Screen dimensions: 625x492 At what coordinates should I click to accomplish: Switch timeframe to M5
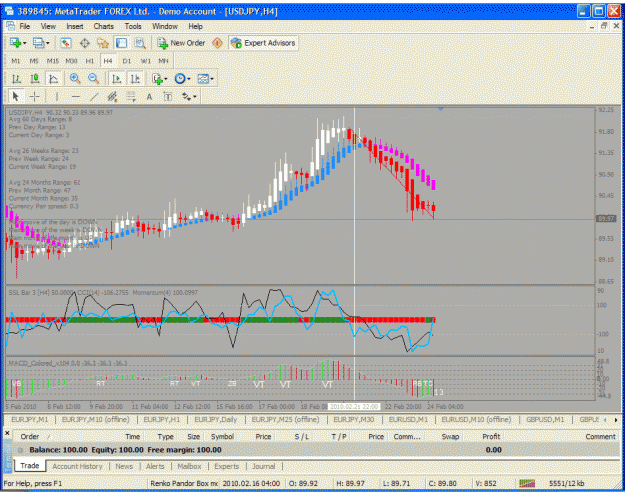click(x=34, y=61)
